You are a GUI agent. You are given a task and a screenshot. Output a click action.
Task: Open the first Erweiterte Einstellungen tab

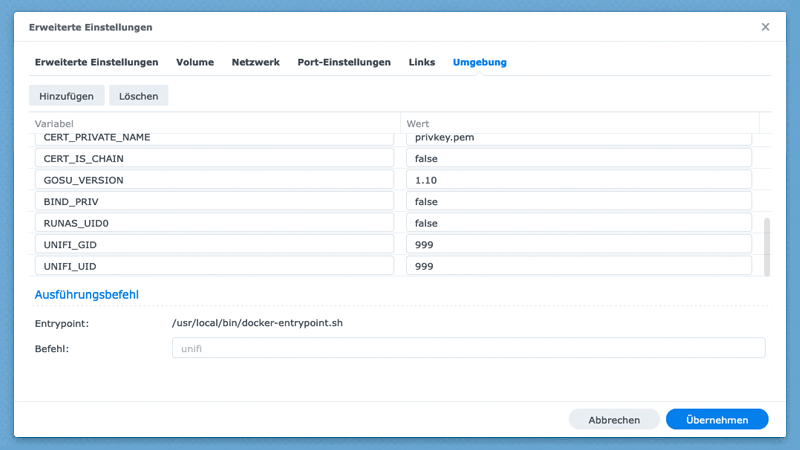pos(97,62)
